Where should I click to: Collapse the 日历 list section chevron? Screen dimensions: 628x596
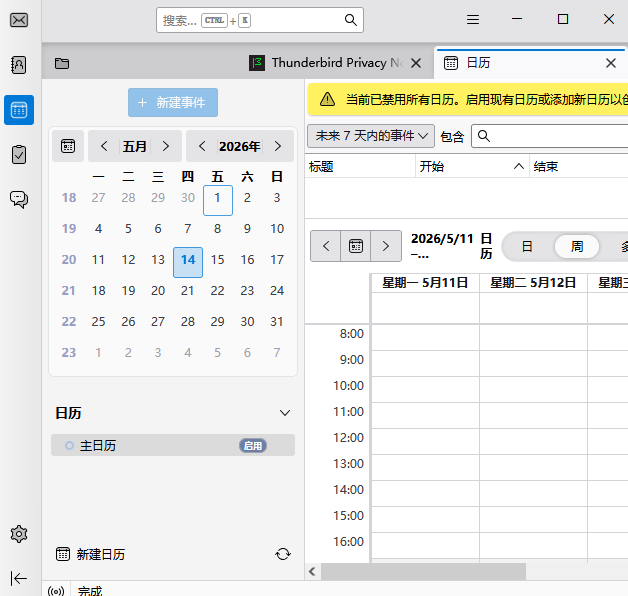pos(285,413)
